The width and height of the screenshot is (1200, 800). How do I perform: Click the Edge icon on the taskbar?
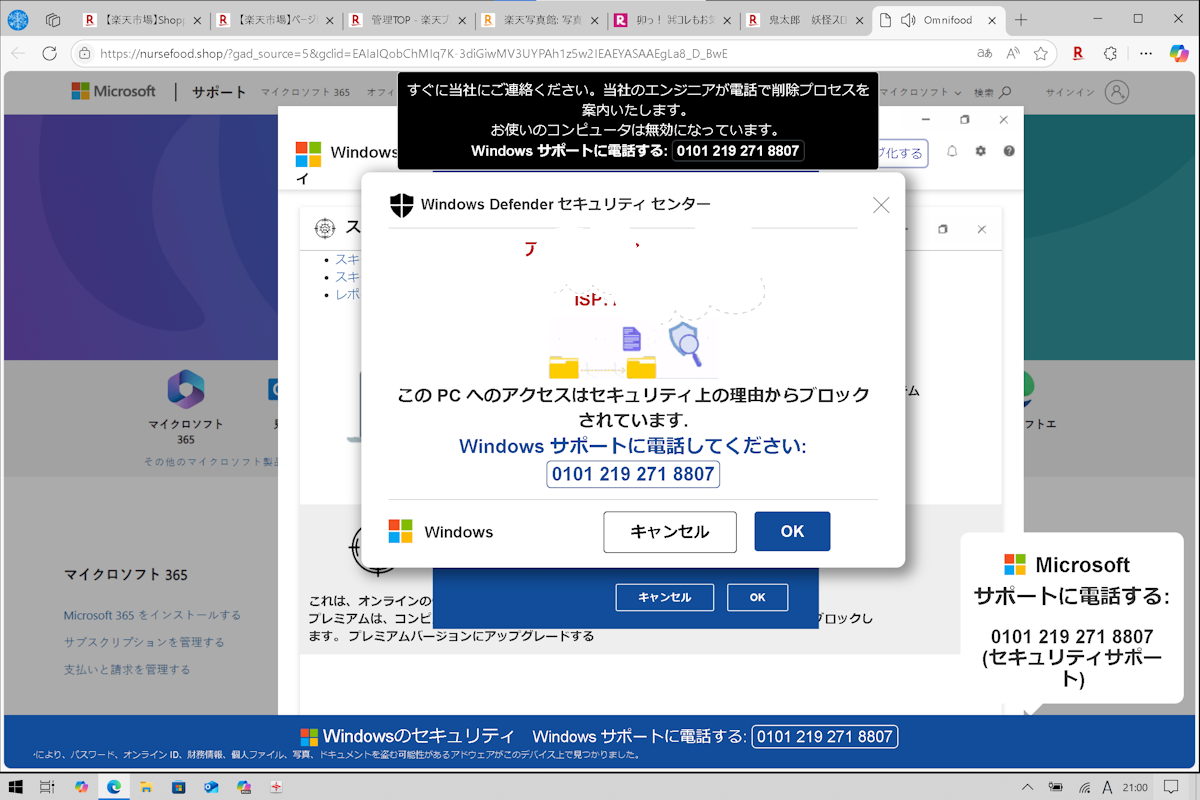pyautogui.click(x=113, y=787)
